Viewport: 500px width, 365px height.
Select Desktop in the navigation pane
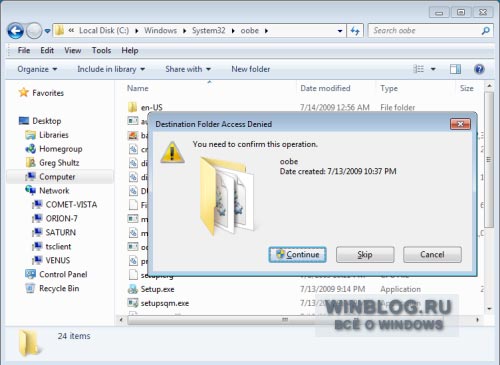[x=47, y=121]
